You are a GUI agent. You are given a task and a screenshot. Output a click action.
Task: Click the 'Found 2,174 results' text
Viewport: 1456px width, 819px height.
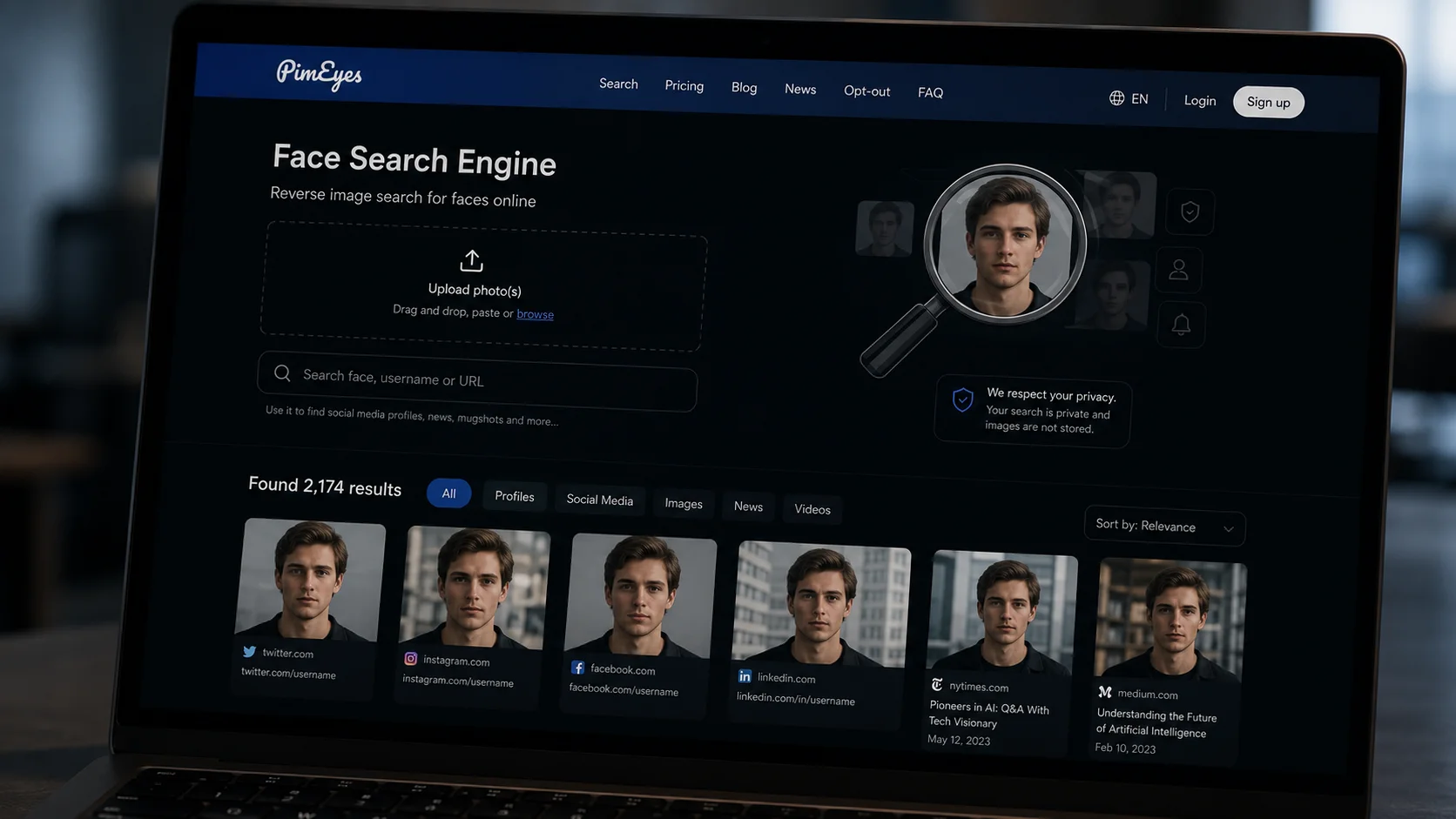[x=325, y=487]
